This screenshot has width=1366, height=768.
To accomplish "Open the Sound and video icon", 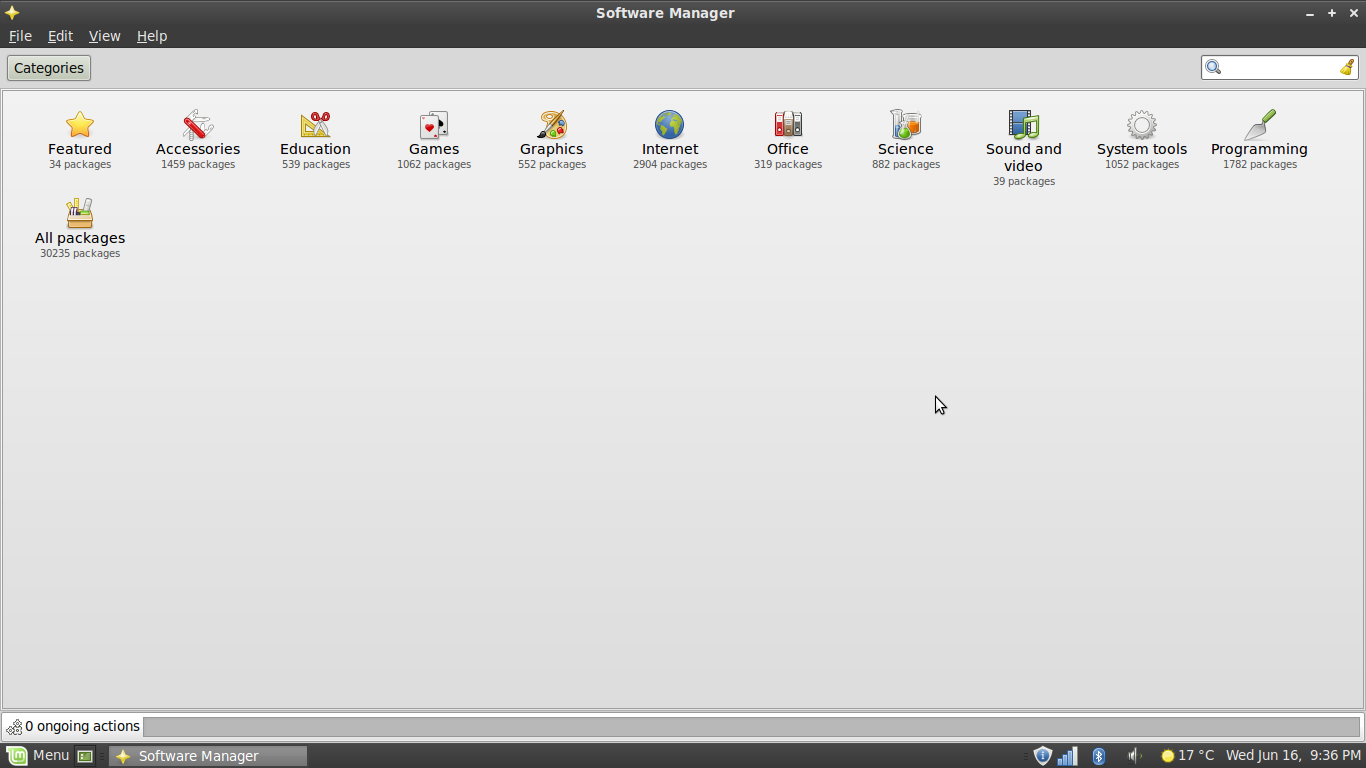I will click(x=1024, y=124).
